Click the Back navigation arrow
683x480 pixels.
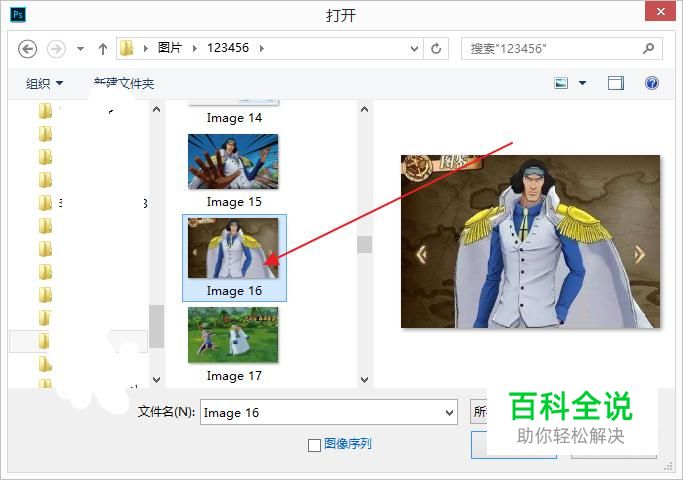click(27, 48)
